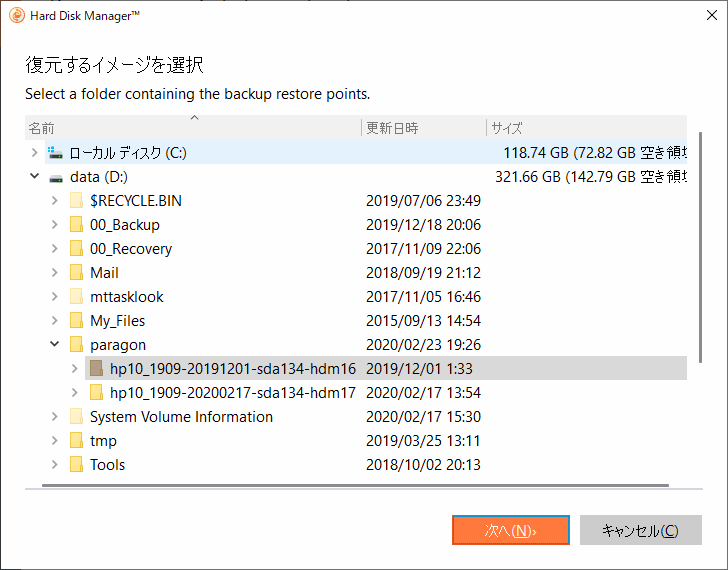728x570 pixels.
Task: Click the hp10_1909-20191201 backup folder icon
Action: pos(96,369)
